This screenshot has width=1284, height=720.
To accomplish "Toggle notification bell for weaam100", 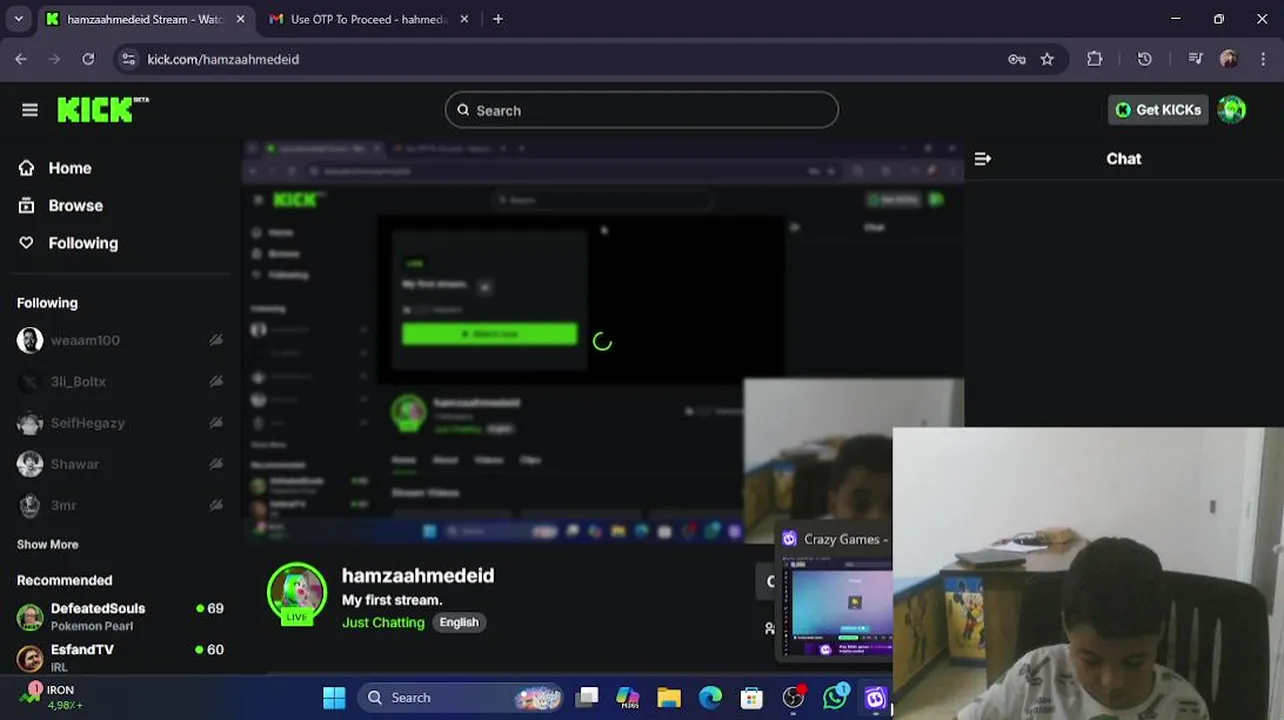I will [x=215, y=340].
